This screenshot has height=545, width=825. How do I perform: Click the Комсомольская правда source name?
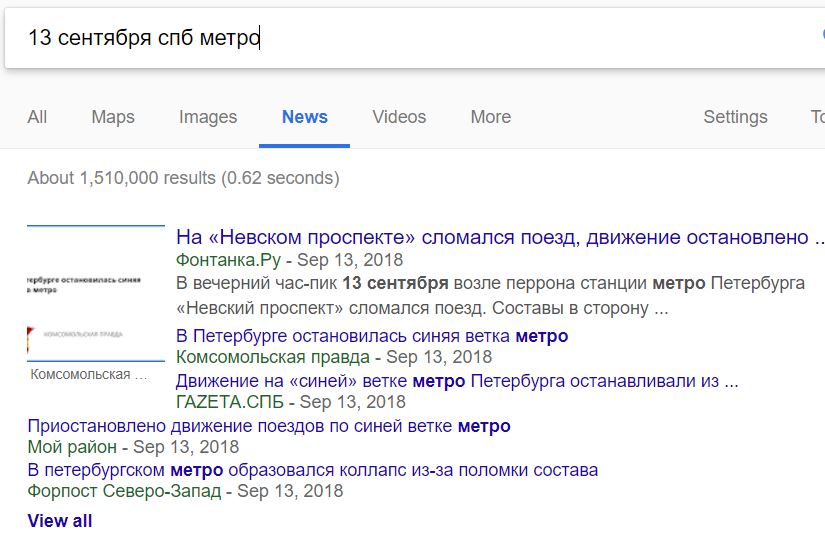click(x=273, y=357)
